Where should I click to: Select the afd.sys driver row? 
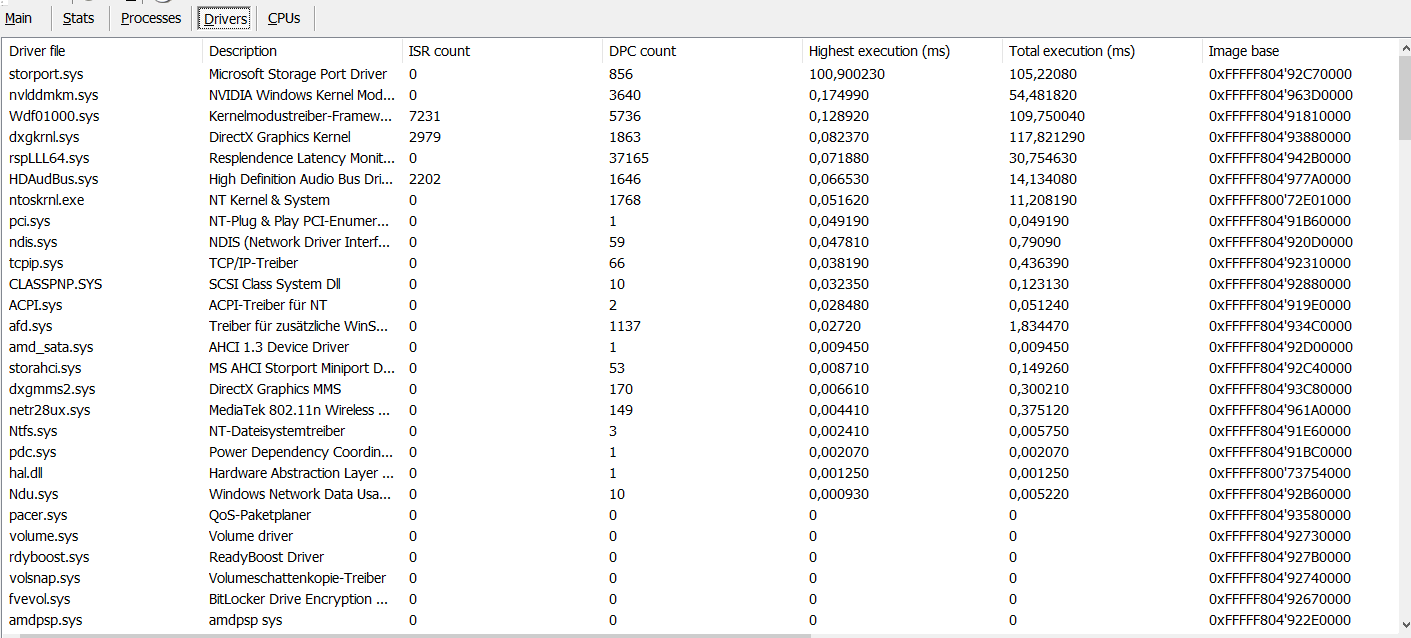[700, 326]
